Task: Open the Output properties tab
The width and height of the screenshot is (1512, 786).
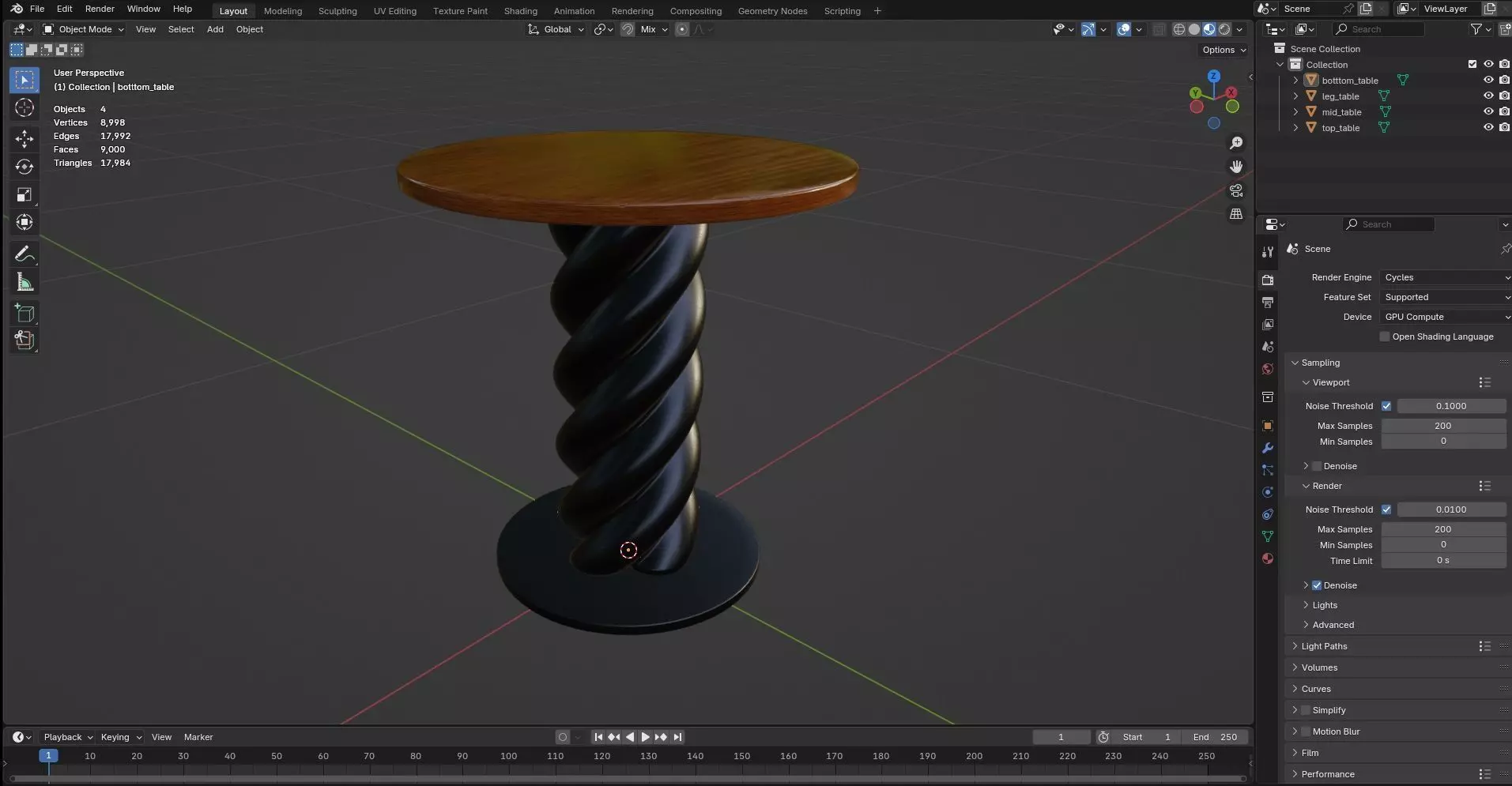Action: pos(1268,303)
